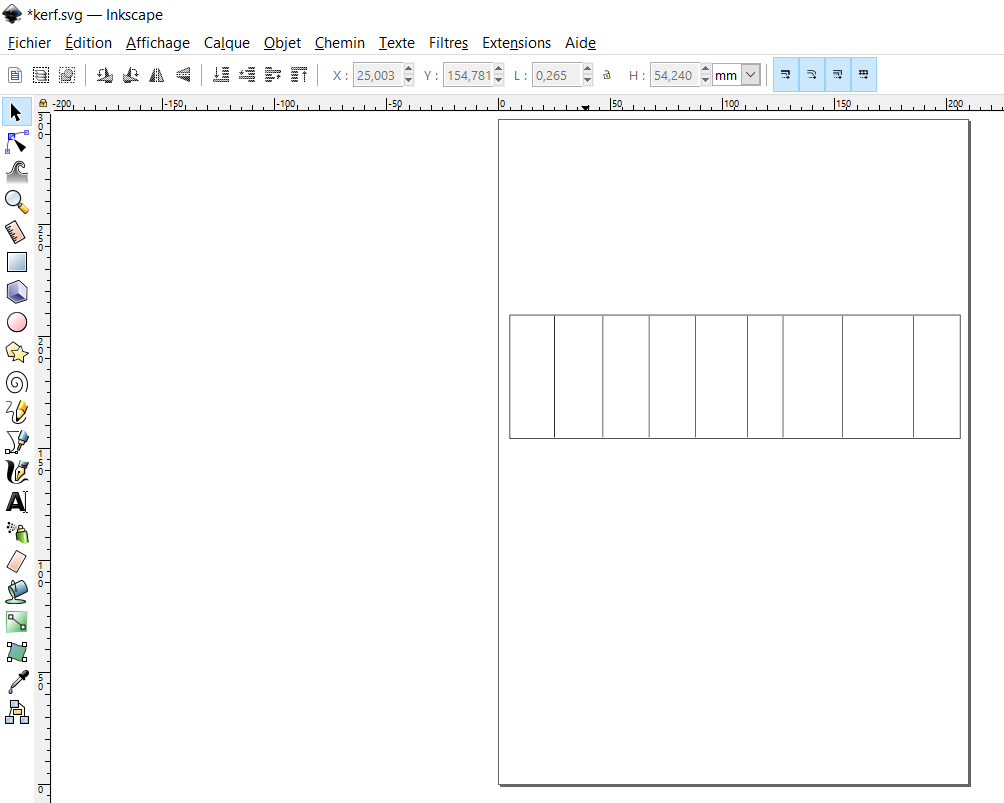
Task: Rotate selection 90° clockwise
Action: [131, 75]
